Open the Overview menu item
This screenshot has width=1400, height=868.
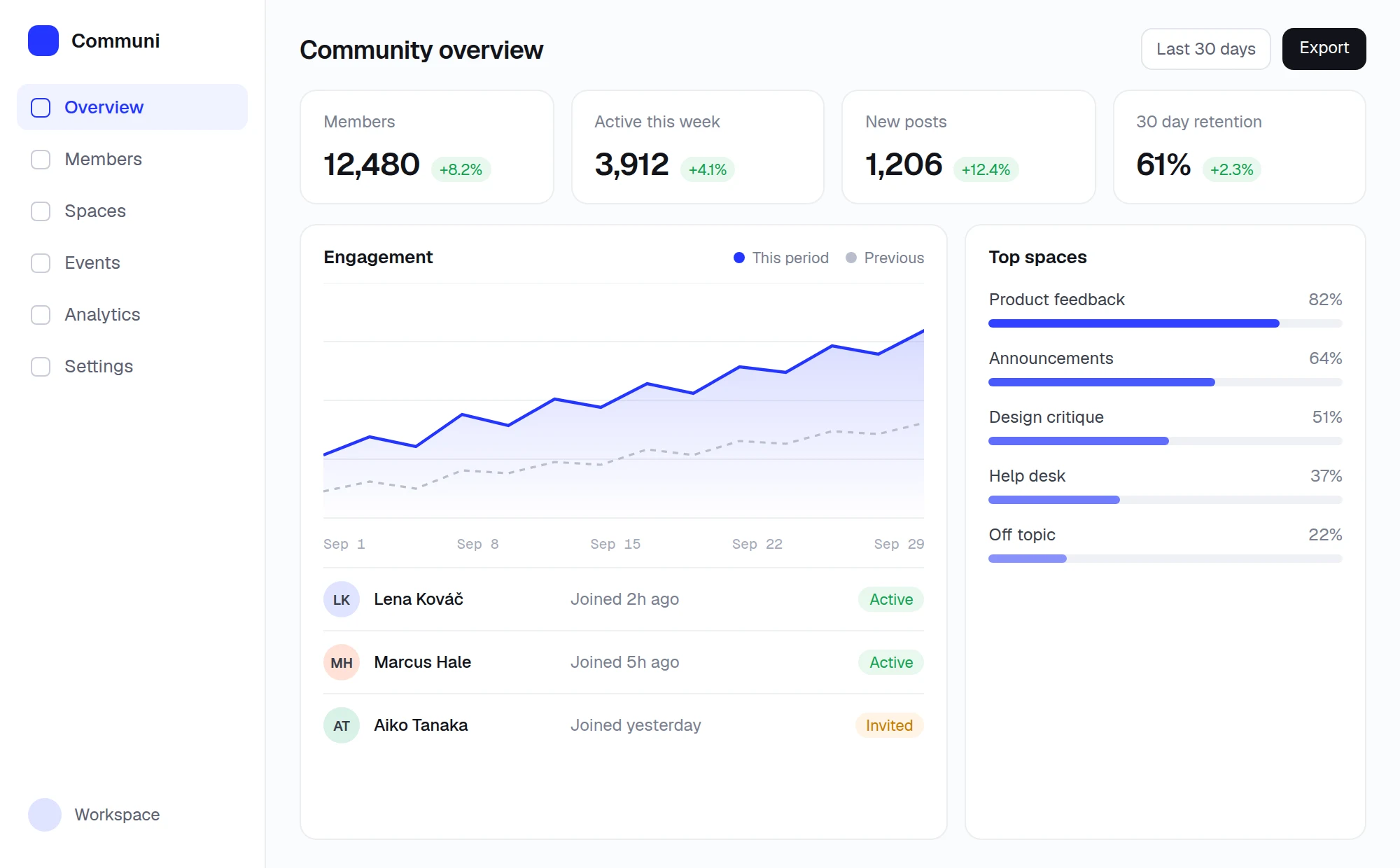point(132,107)
